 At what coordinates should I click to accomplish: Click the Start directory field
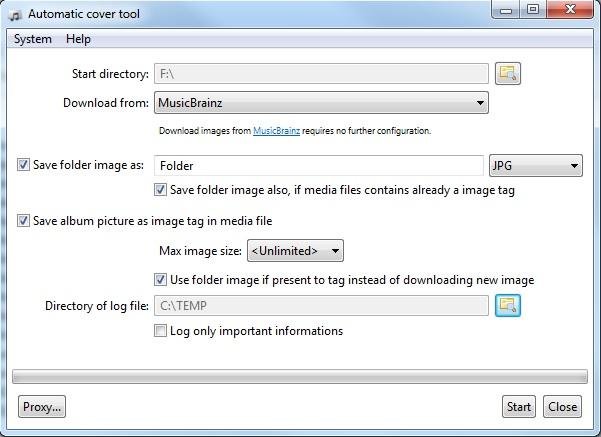tap(321, 73)
